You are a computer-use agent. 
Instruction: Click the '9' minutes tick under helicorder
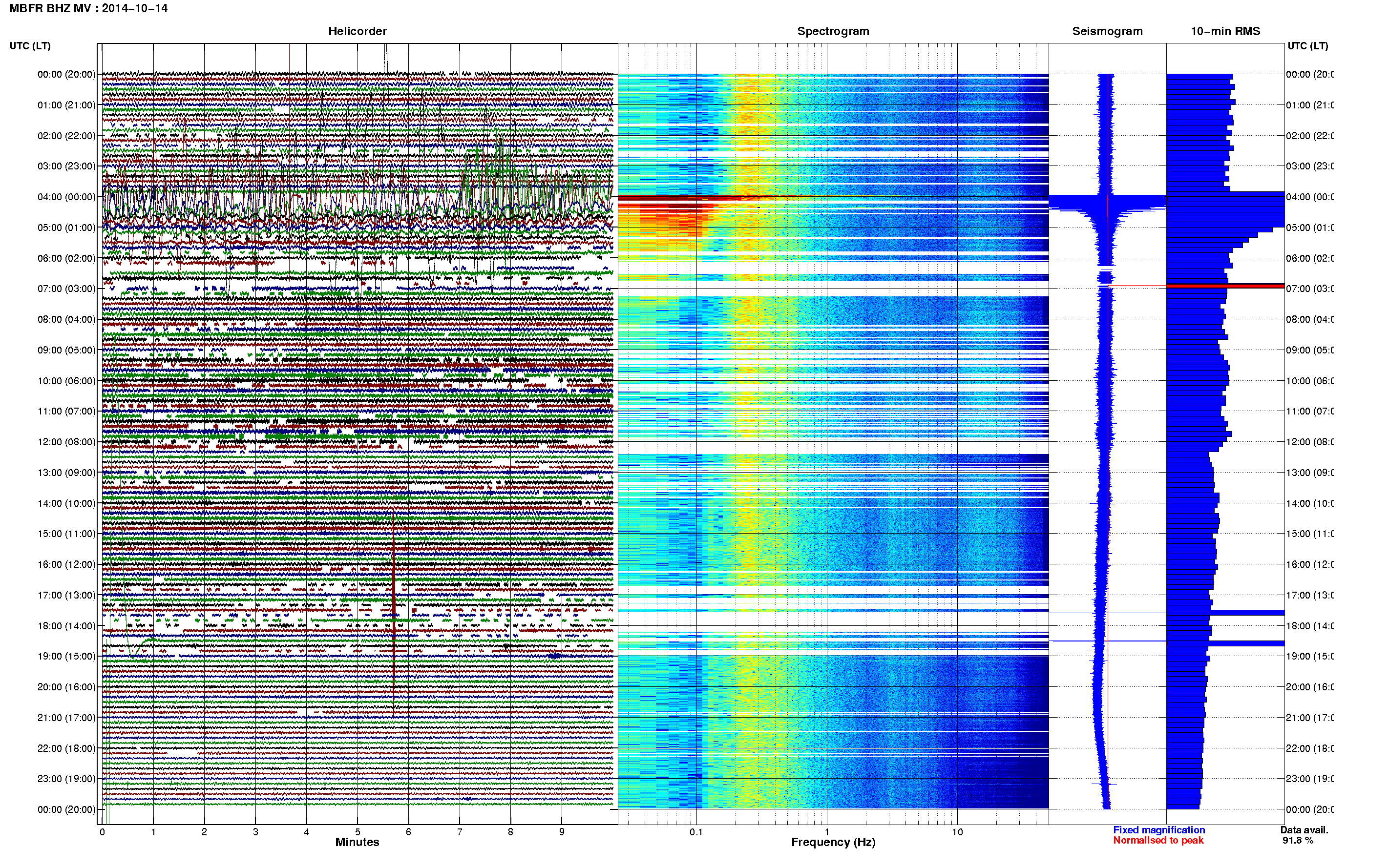(x=562, y=832)
